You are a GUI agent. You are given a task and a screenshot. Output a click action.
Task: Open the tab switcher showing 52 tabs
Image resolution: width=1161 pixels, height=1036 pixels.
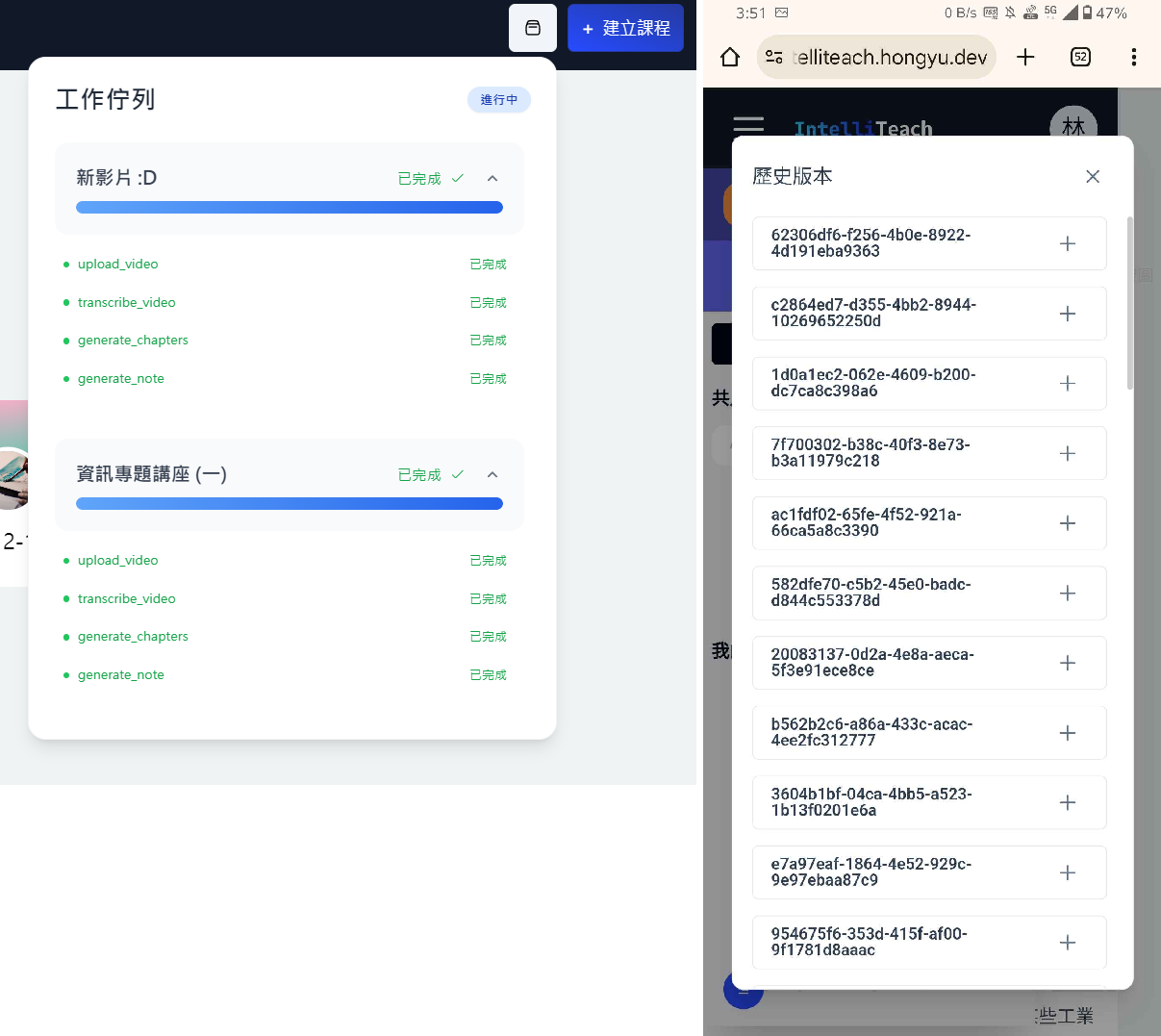click(x=1079, y=57)
